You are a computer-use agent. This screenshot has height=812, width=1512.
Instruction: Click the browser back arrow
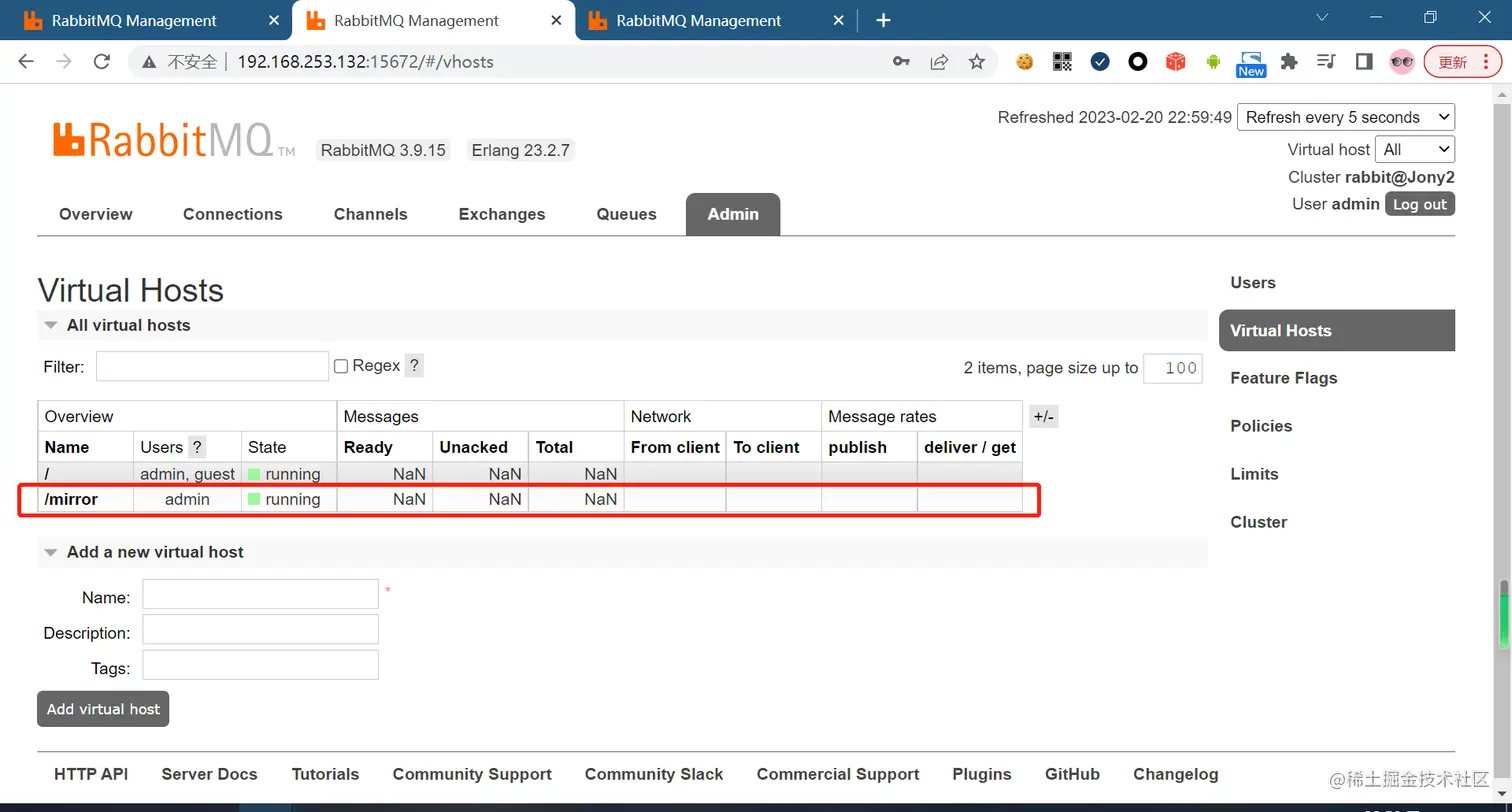pyautogui.click(x=26, y=62)
